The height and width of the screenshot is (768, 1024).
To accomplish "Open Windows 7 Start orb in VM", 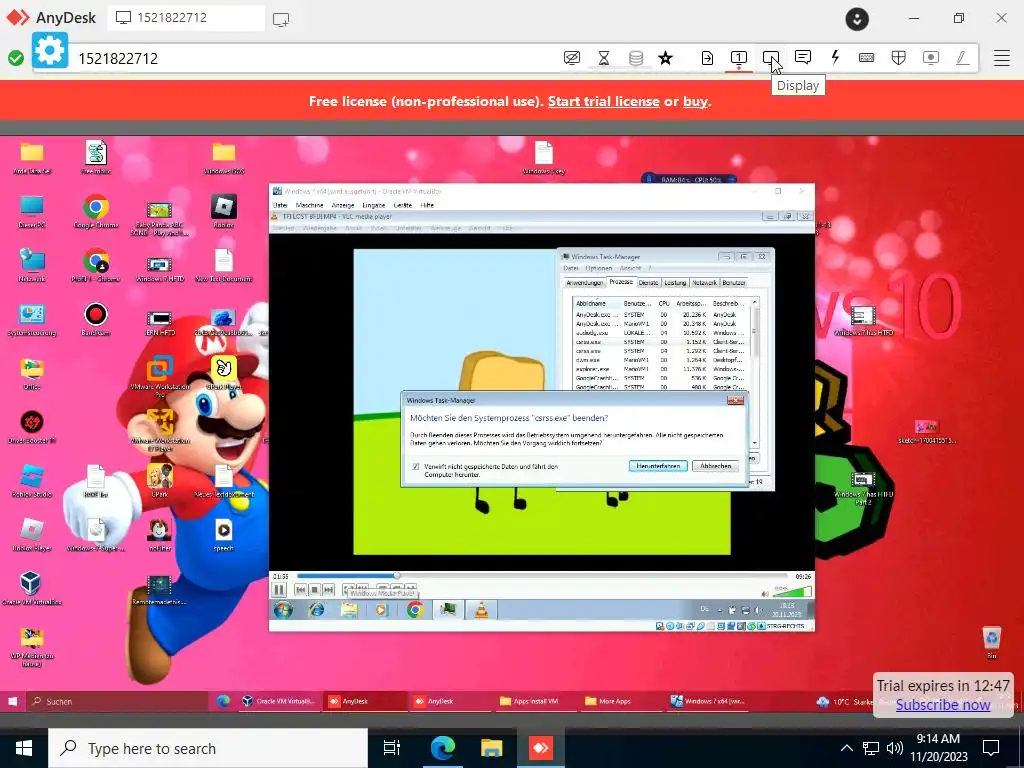I will [x=283, y=610].
